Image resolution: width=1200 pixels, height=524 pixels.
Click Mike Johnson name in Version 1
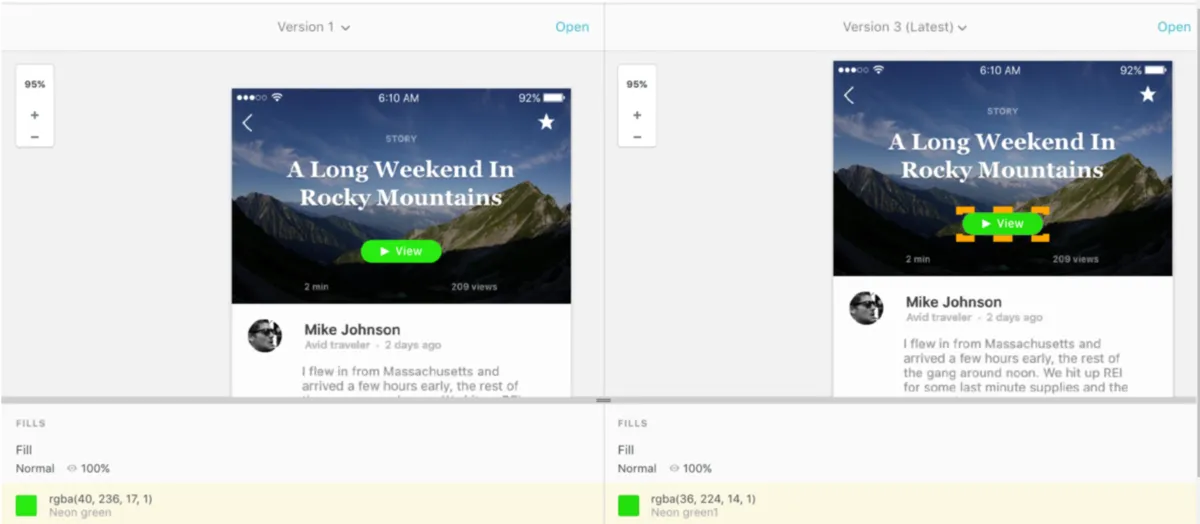pos(352,329)
